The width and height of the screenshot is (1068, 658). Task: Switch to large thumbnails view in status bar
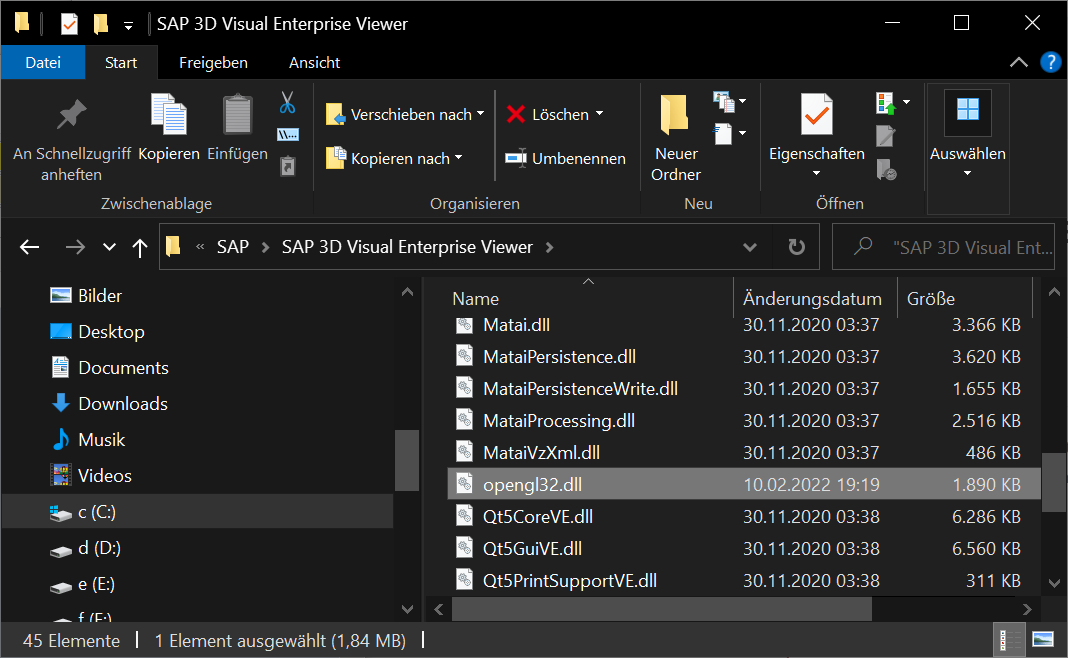1043,640
